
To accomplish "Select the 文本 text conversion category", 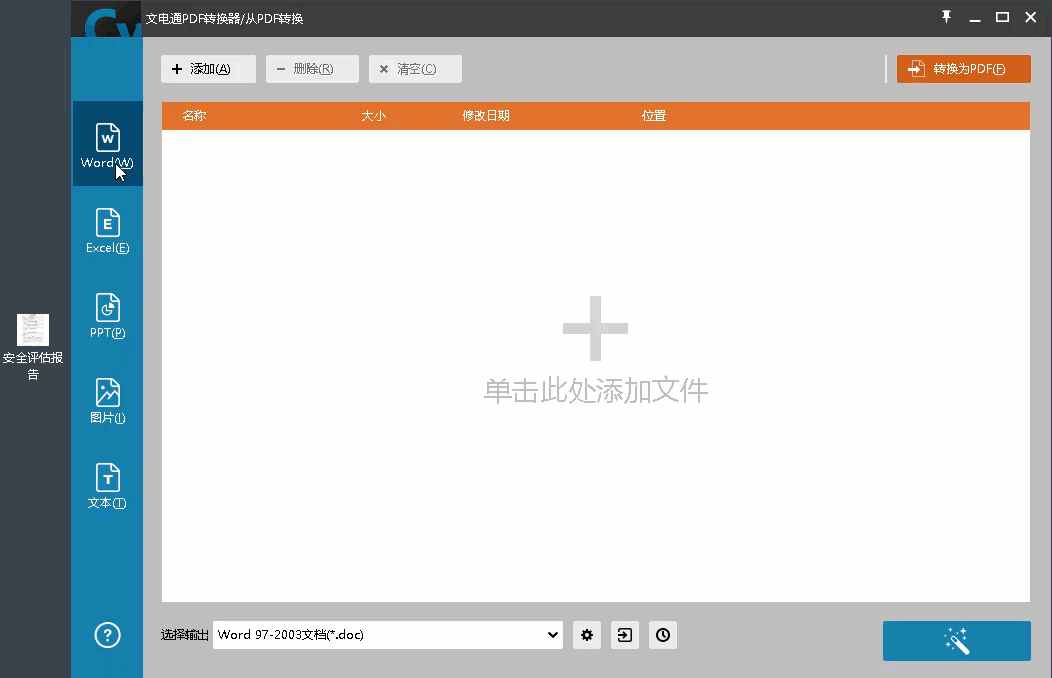I will point(107,487).
